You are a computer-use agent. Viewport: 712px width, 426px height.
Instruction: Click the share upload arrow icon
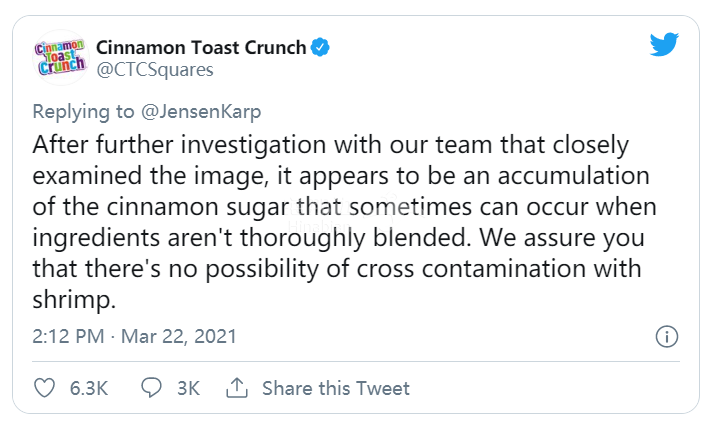pyautogui.click(x=237, y=388)
